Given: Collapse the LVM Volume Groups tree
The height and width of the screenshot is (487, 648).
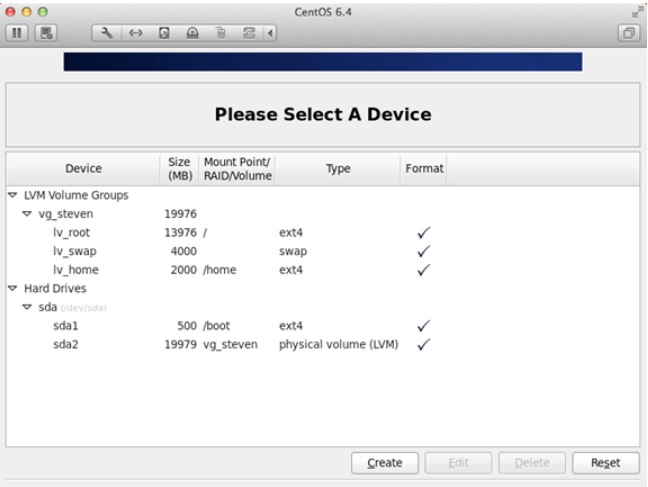Looking at the screenshot, I should (13, 196).
